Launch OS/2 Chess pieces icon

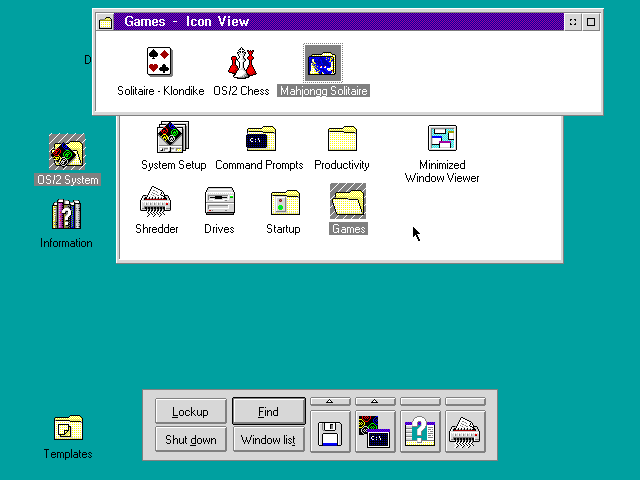pyautogui.click(x=242, y=62)
